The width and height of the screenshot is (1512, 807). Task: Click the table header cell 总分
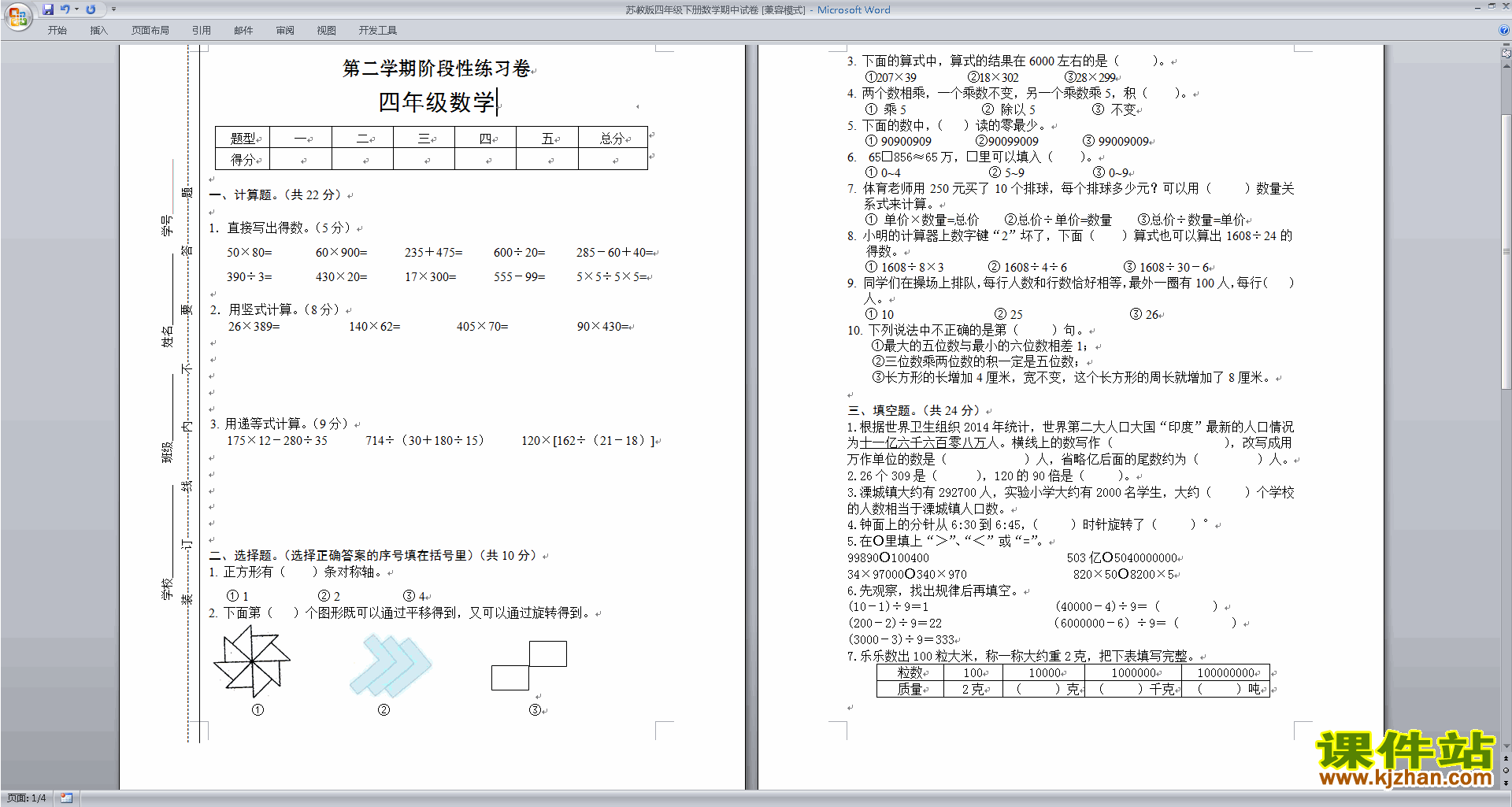click(613, 138)
